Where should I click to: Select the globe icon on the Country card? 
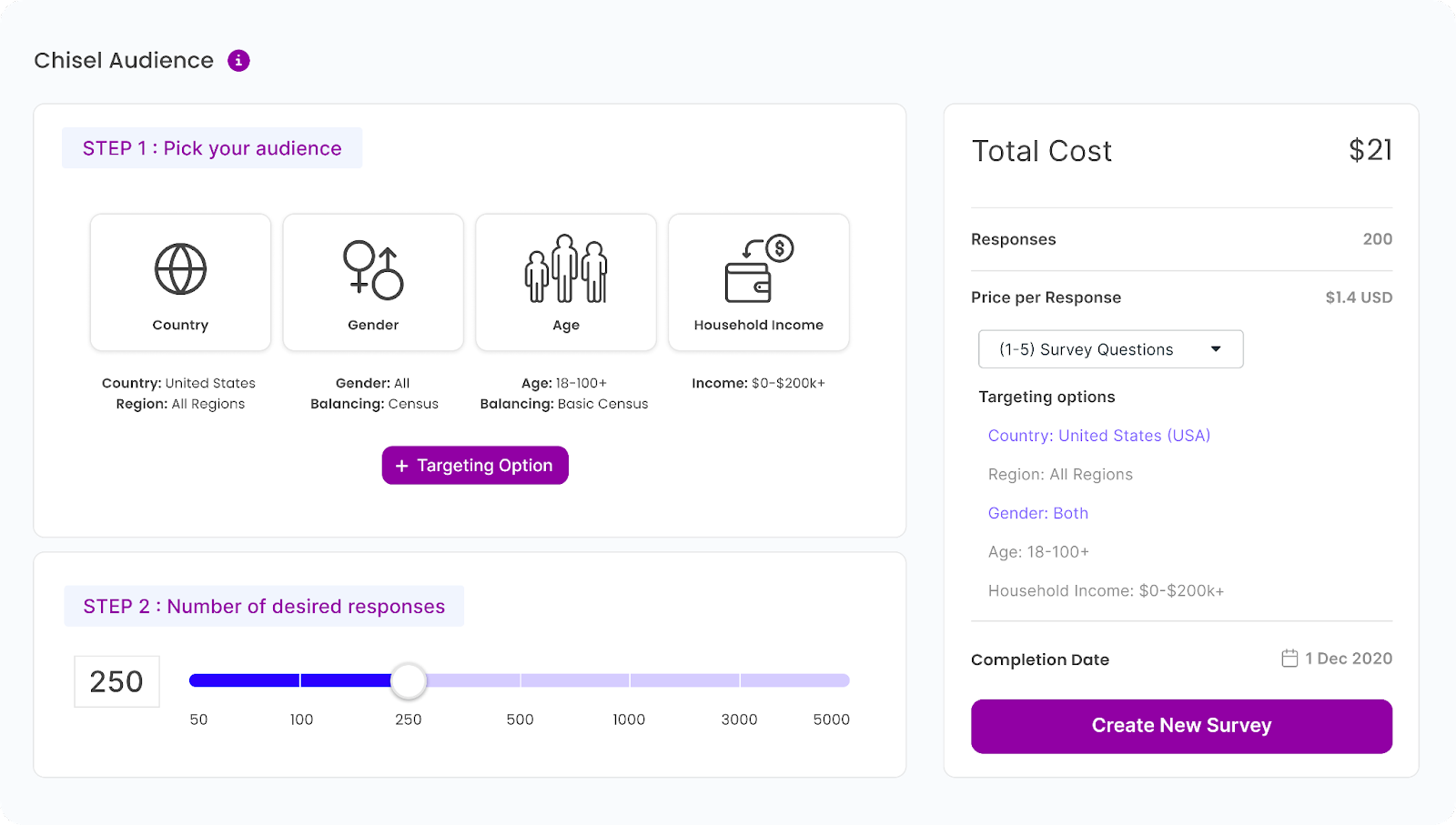pos(180,268)
